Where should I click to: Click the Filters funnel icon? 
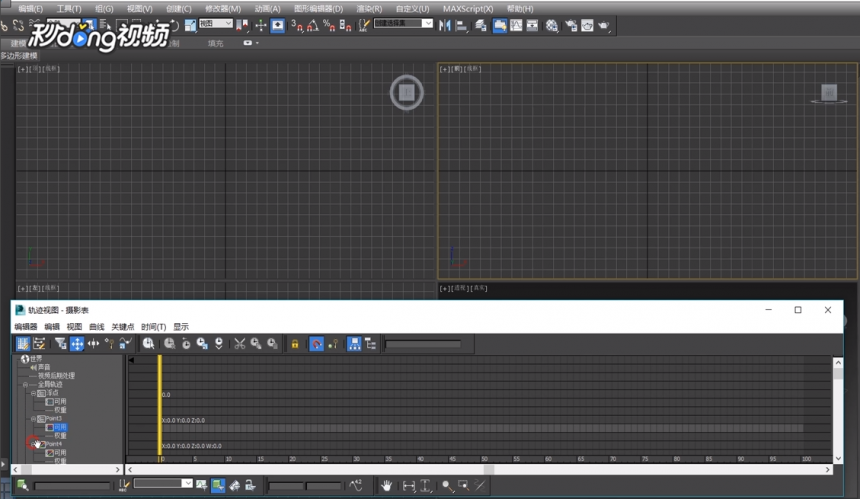pyautogui.click(x=60, y=344)
